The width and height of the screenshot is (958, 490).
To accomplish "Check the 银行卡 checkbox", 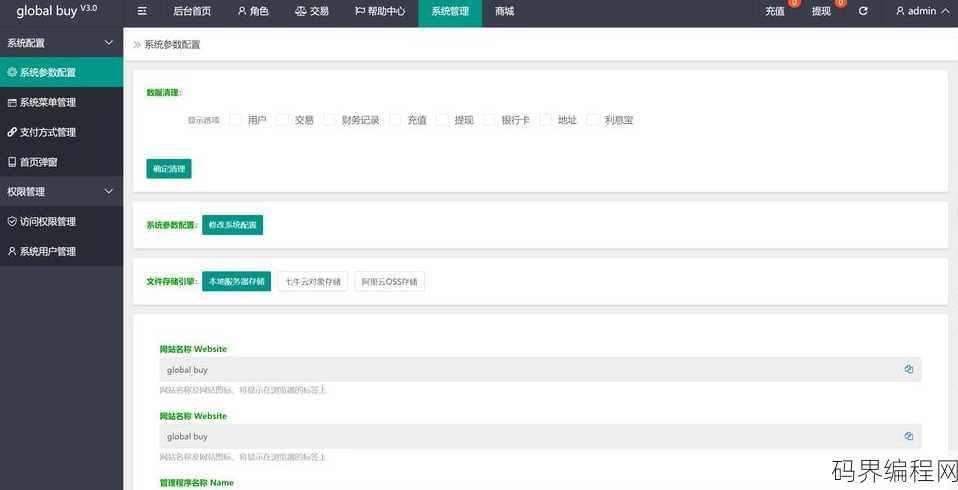I will pos(489,120).
